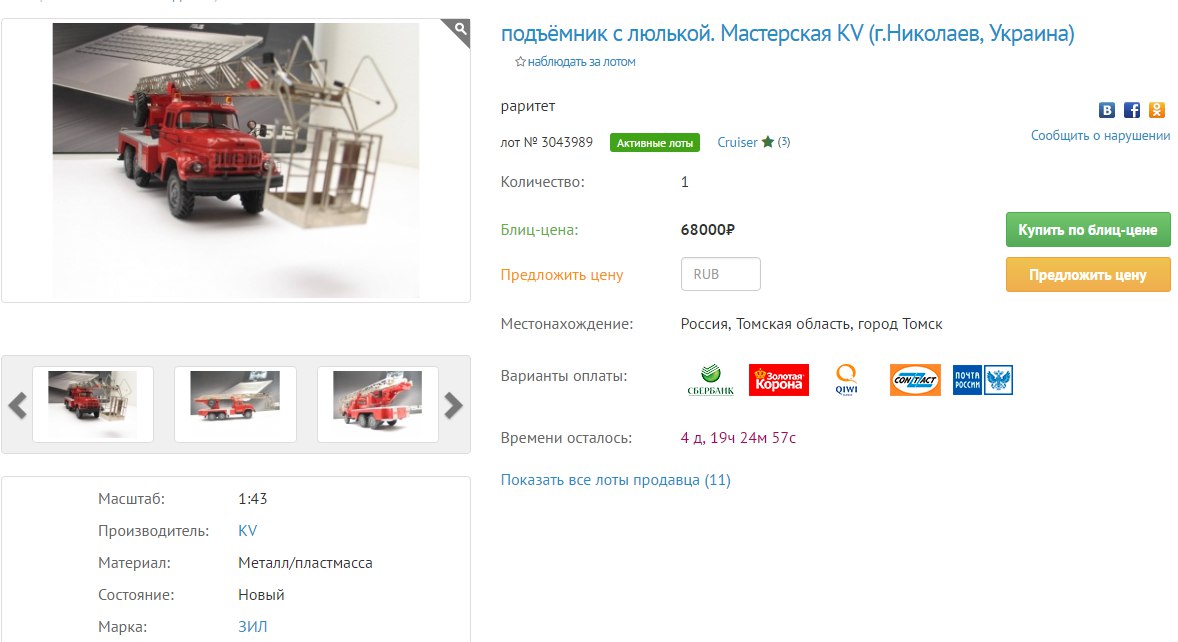Open the ЗИЛ brand link
The image size is (1178, 642).
(x=252, y=627)
